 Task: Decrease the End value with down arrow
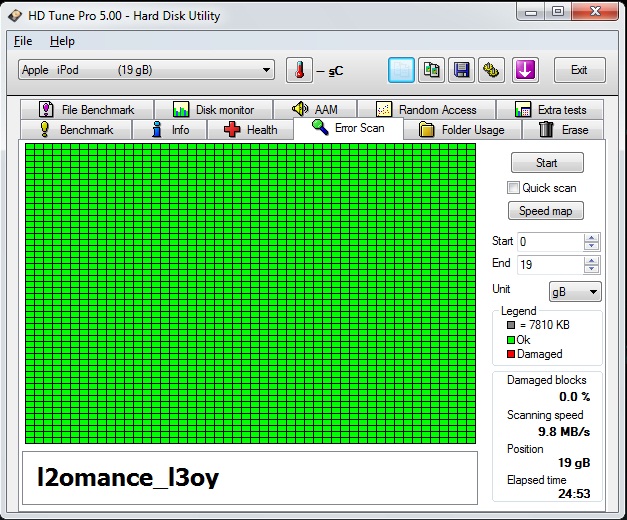[x=592, y=270]
